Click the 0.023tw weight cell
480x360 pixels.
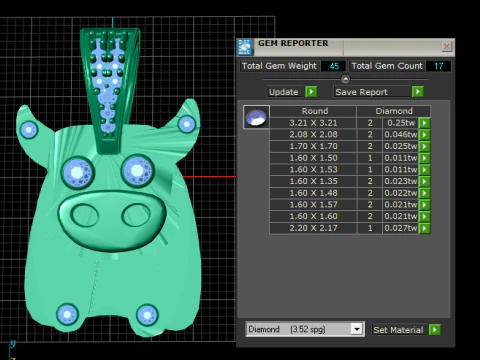pyautogui.click(x=401, y=181)
